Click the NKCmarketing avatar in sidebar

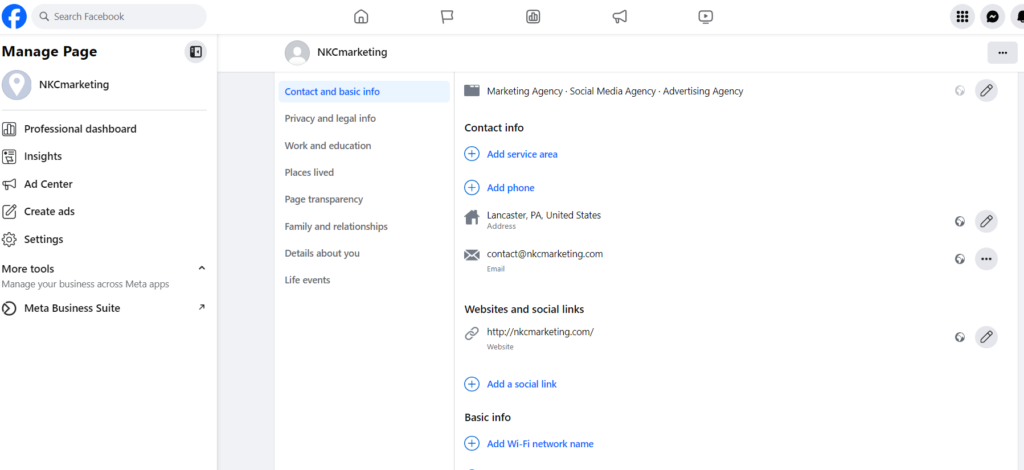[16, 85]
